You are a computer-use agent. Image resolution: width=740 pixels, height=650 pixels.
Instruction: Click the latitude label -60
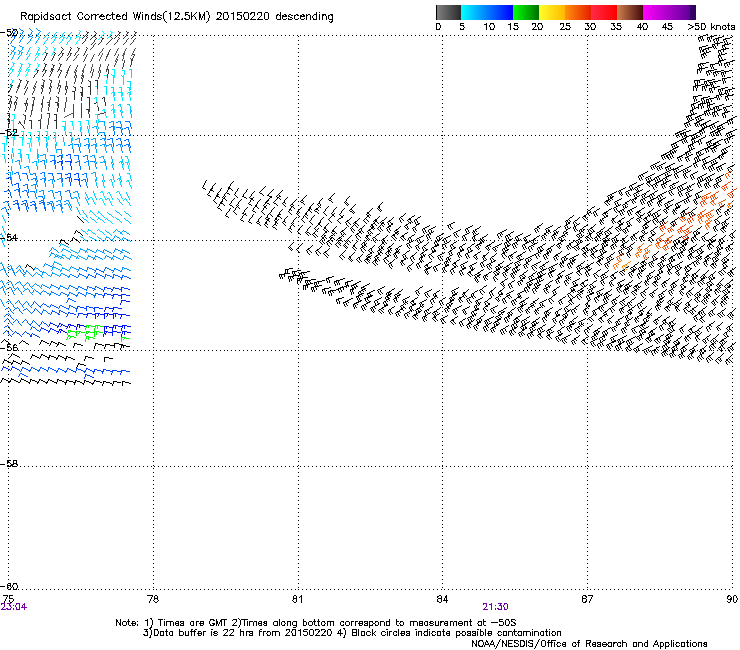tap(9, 586)
